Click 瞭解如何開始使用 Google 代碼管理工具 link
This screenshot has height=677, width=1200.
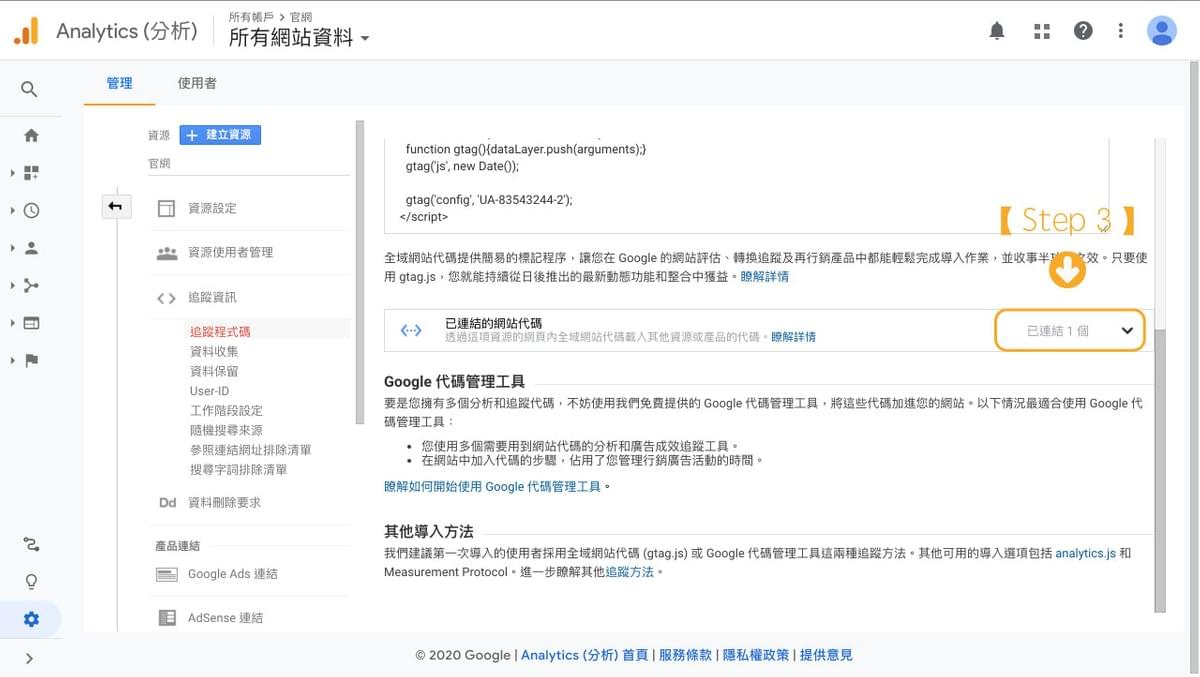click(493, 487)
